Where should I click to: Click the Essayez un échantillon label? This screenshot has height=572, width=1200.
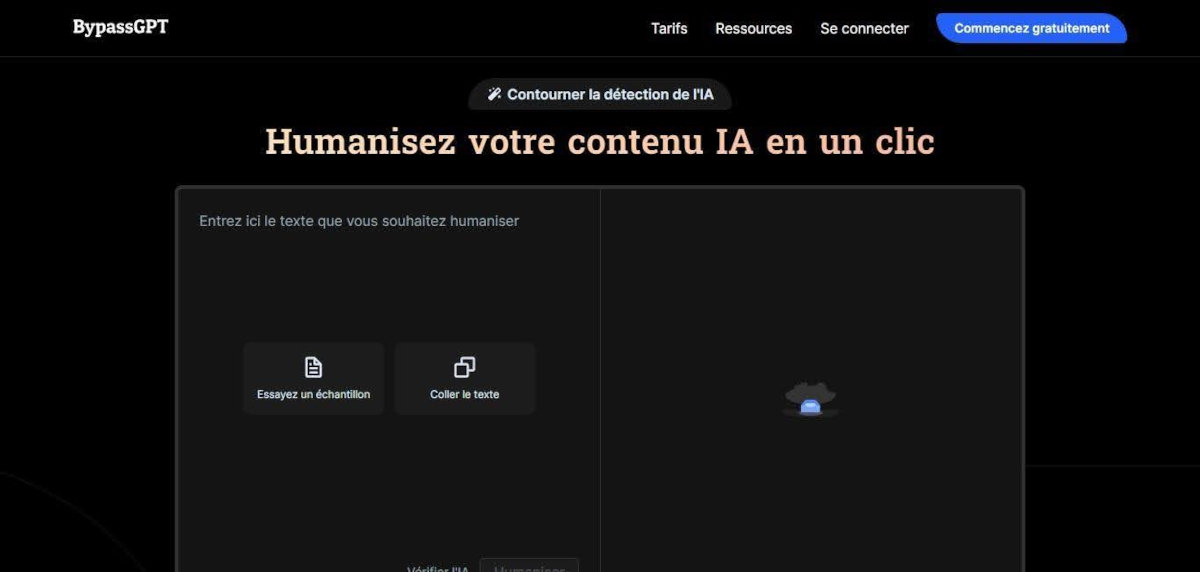click(313, 394)
